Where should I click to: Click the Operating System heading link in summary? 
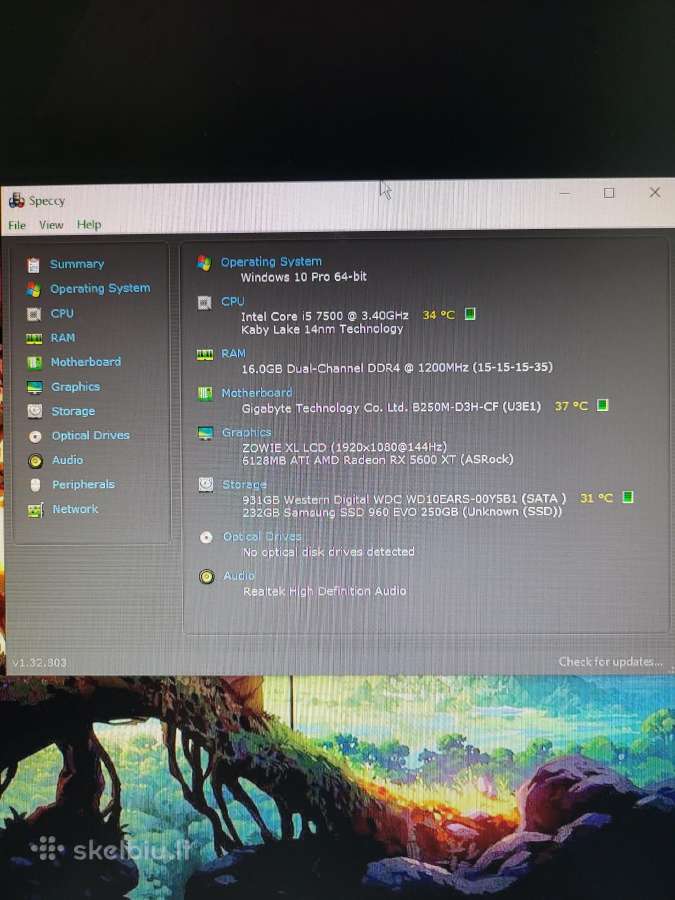(271, 262)
